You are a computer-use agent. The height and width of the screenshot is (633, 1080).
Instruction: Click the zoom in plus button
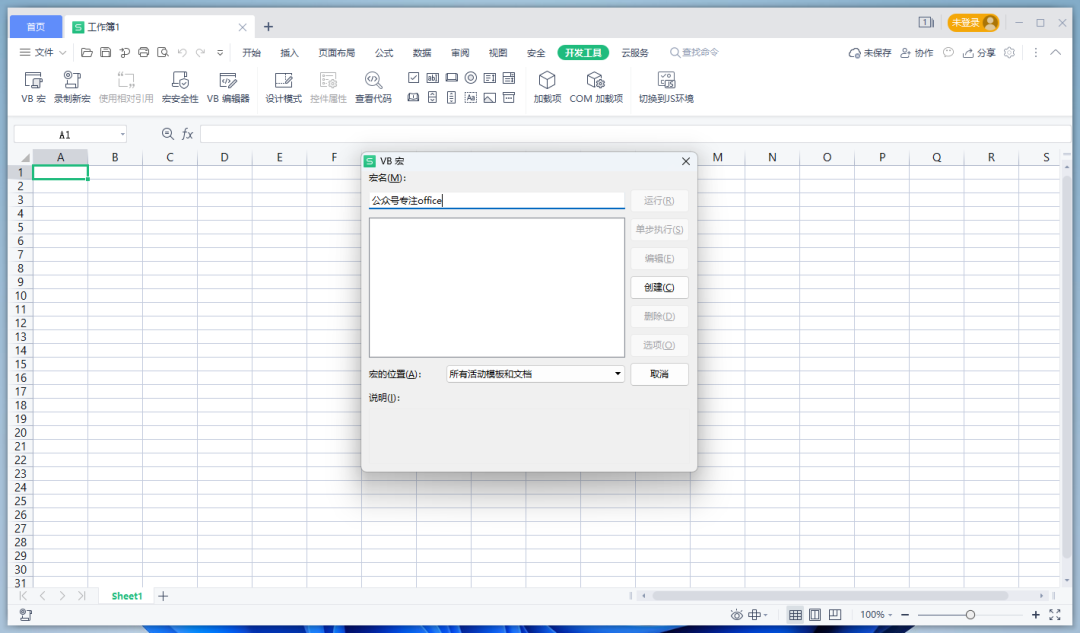[x=1035, y=614]
